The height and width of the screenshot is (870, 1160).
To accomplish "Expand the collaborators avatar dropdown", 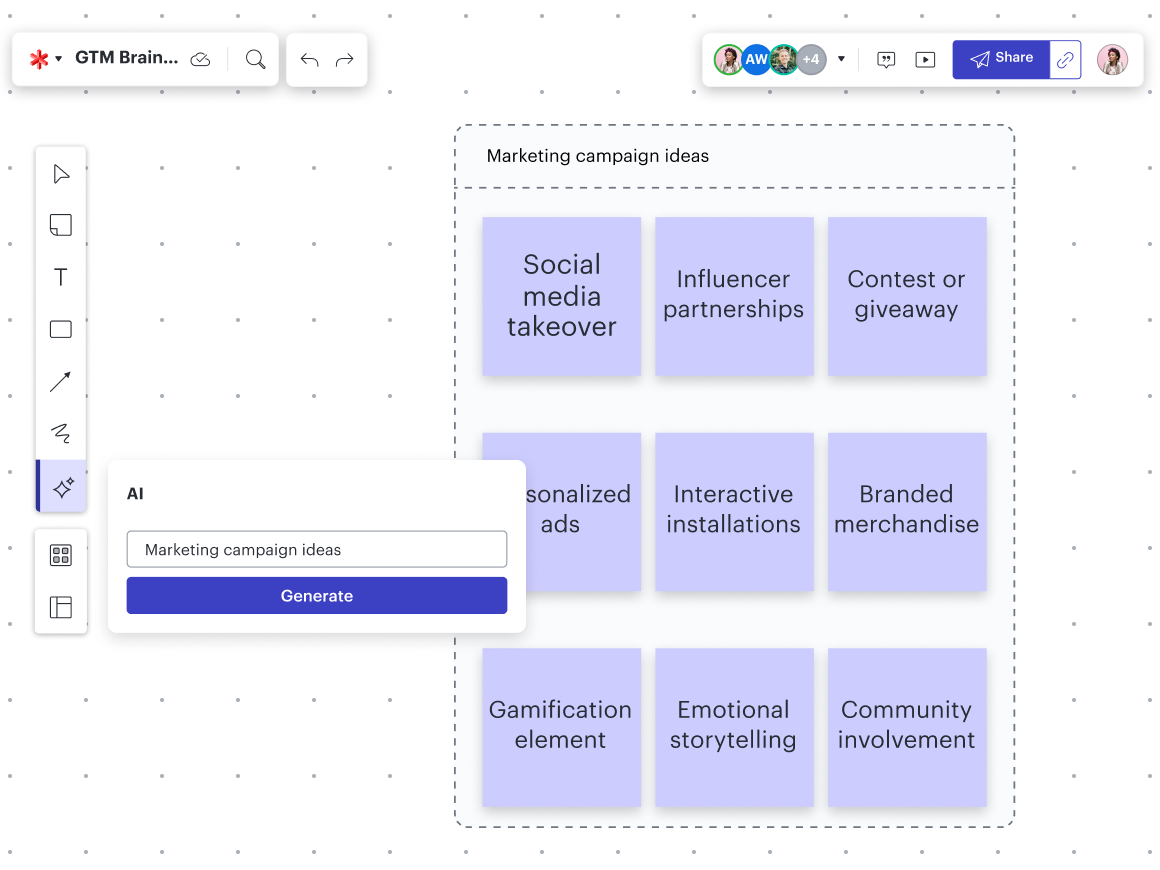I will point(841,59).
